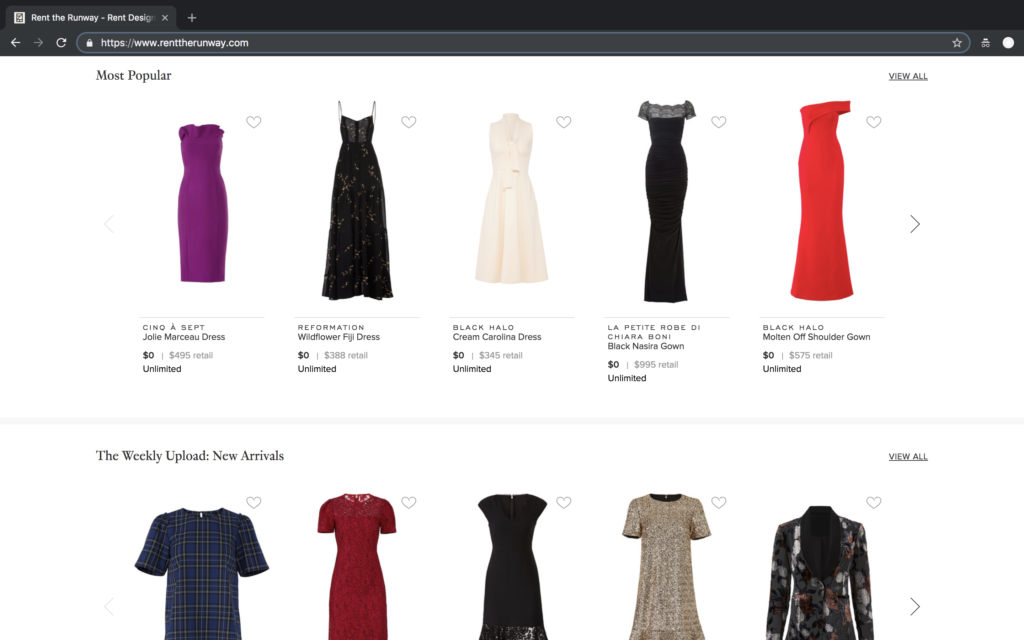Screen dimensions: 1024x640
Task: Heart the Cream Carolina Dress
Action: coord(564,122)
